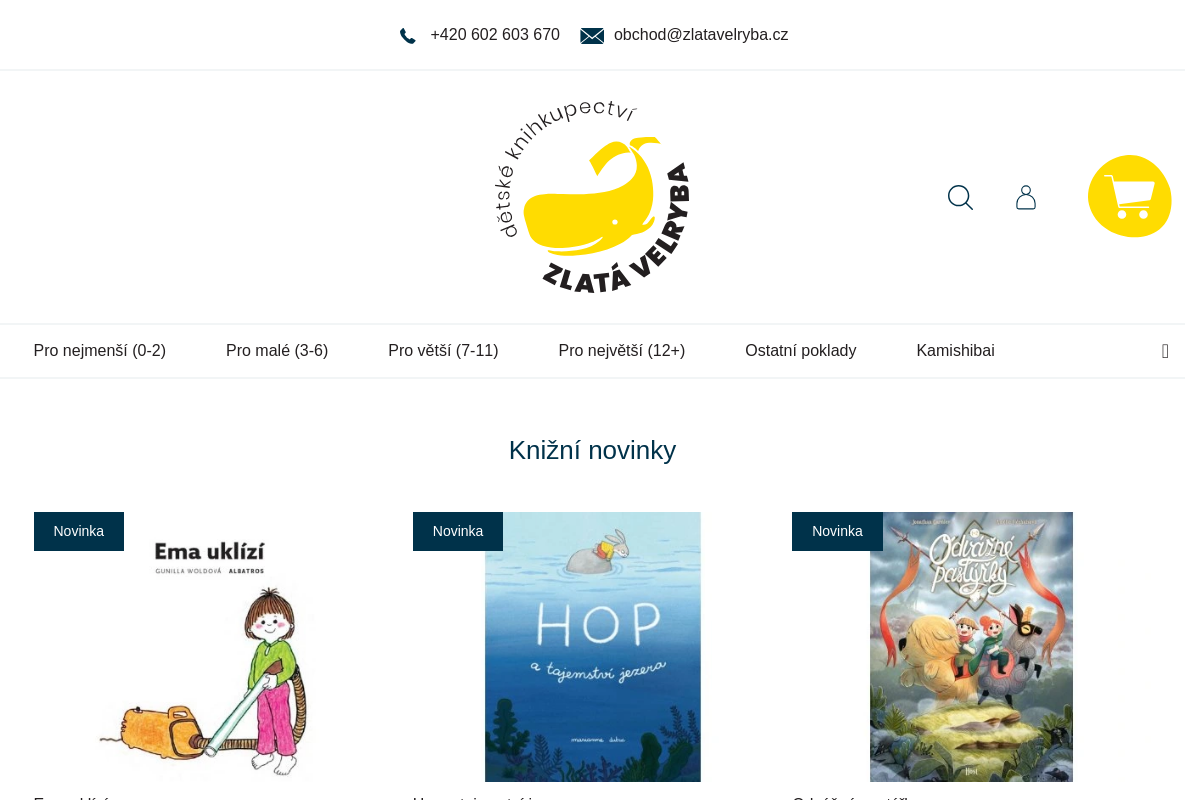The image size is (1200, 800).
Task: Click the phone icon in top bar
Action: (408, 36)
